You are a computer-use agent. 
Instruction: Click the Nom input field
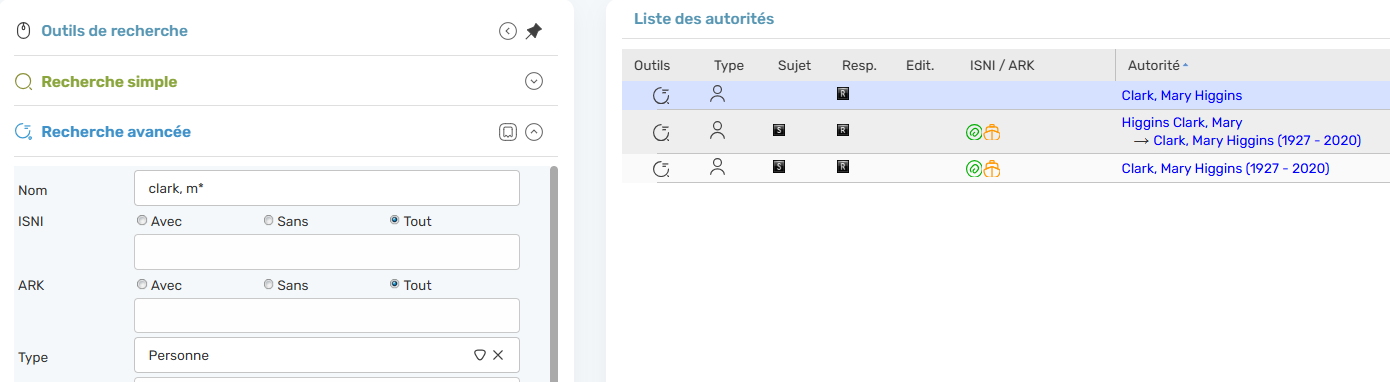click(327, 188)
